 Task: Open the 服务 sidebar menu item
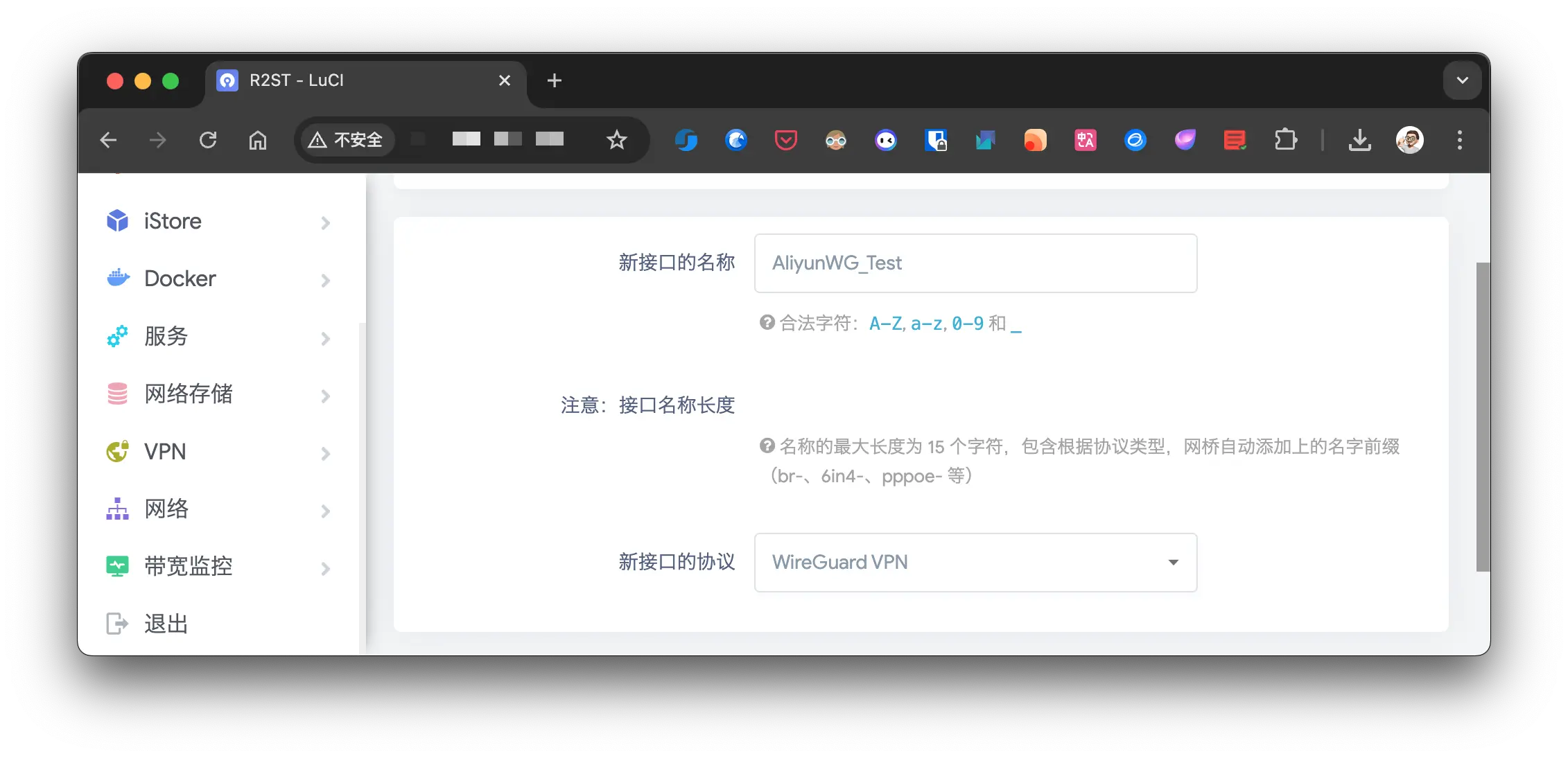click(x=166, y=336)
